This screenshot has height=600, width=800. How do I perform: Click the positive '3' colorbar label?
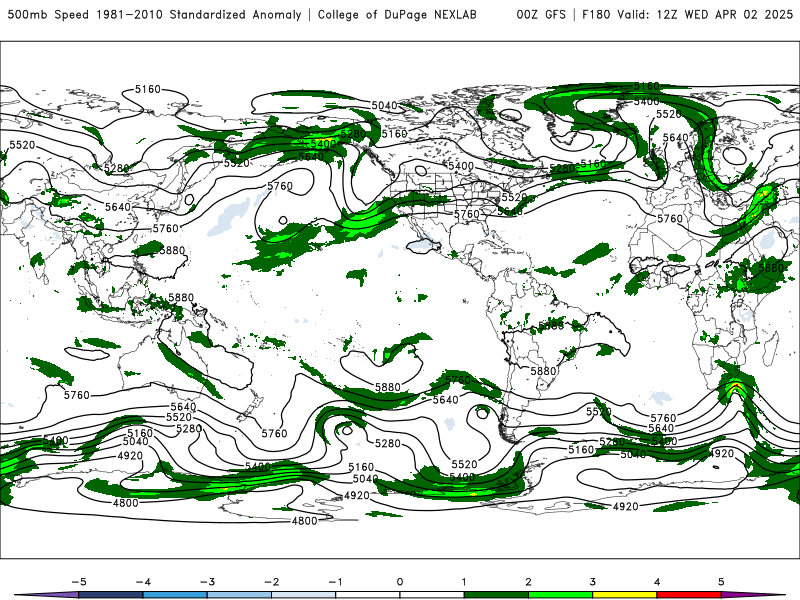592,582
